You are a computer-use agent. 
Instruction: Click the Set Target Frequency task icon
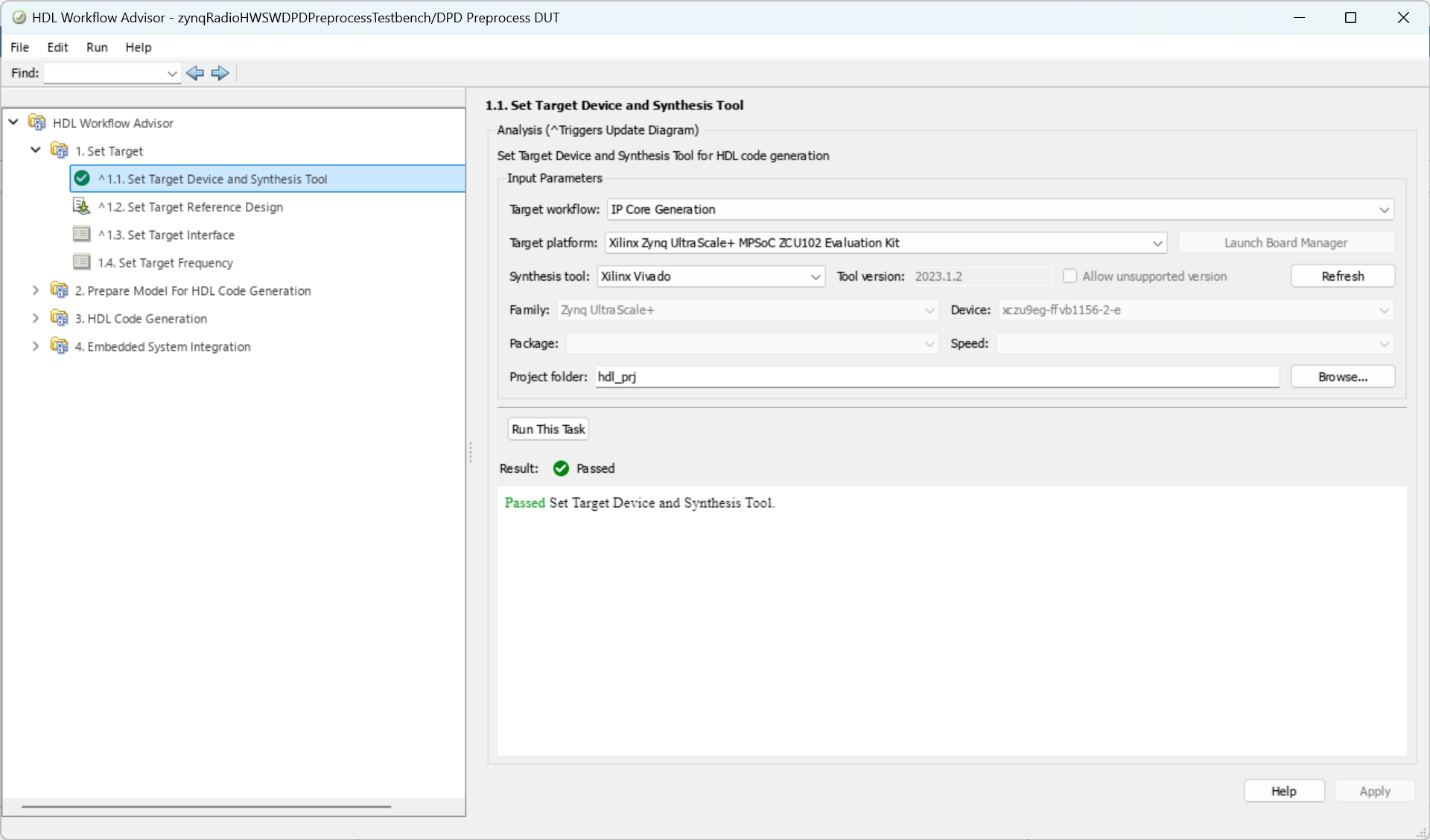[x=81, y=262]
